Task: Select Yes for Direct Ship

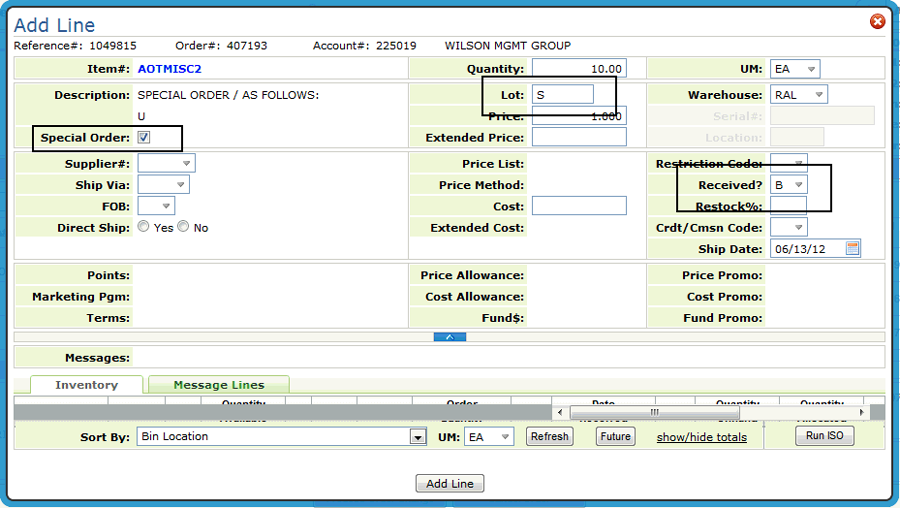Action: 144,227
